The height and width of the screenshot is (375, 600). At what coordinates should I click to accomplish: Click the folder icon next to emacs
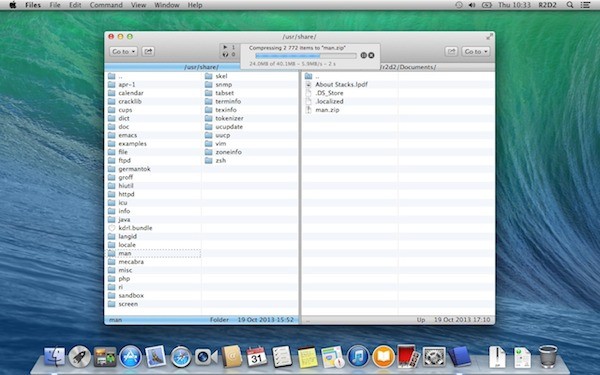coord(112,135)
